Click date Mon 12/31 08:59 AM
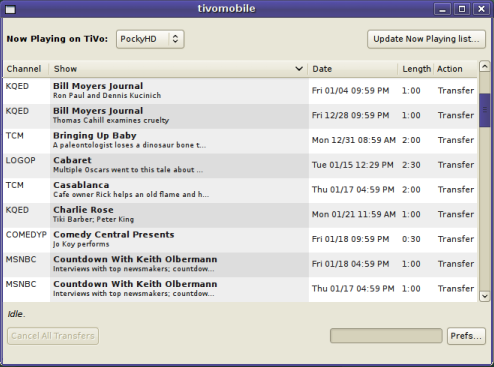 [x=354, y=140]
